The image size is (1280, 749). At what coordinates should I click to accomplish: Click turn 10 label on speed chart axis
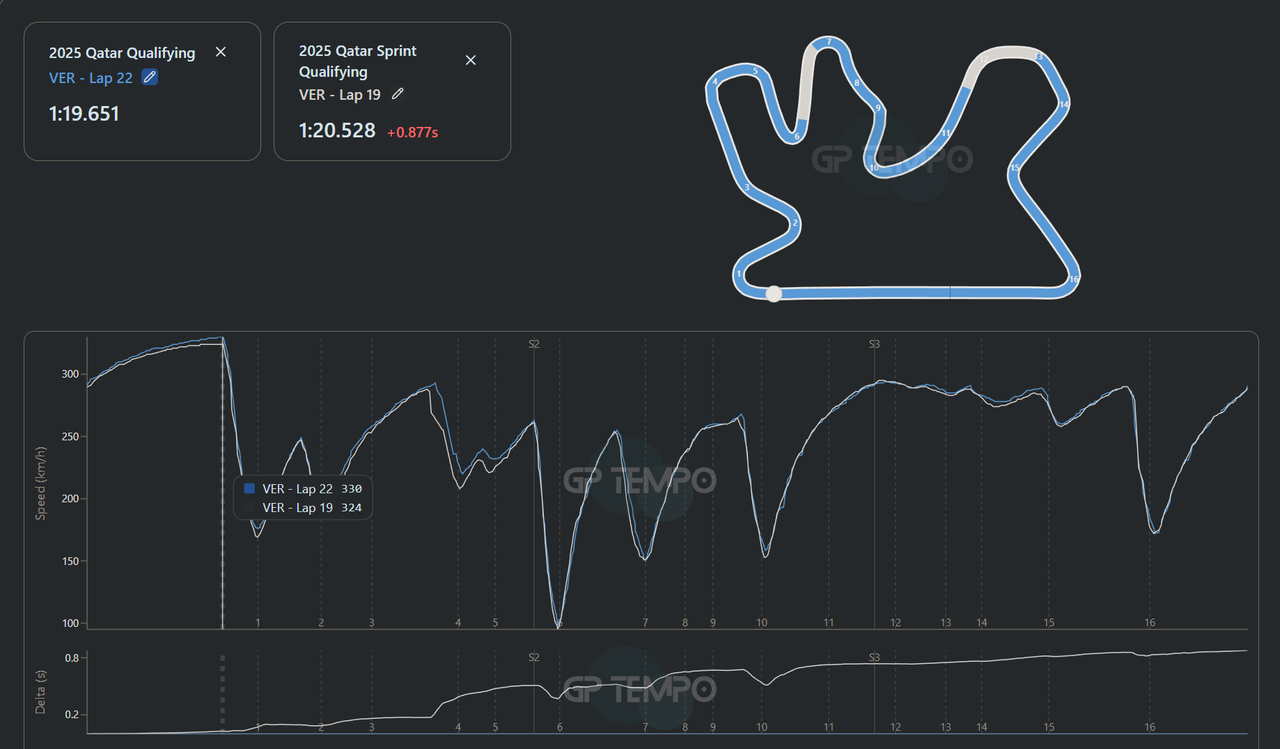tap(762, 623)
